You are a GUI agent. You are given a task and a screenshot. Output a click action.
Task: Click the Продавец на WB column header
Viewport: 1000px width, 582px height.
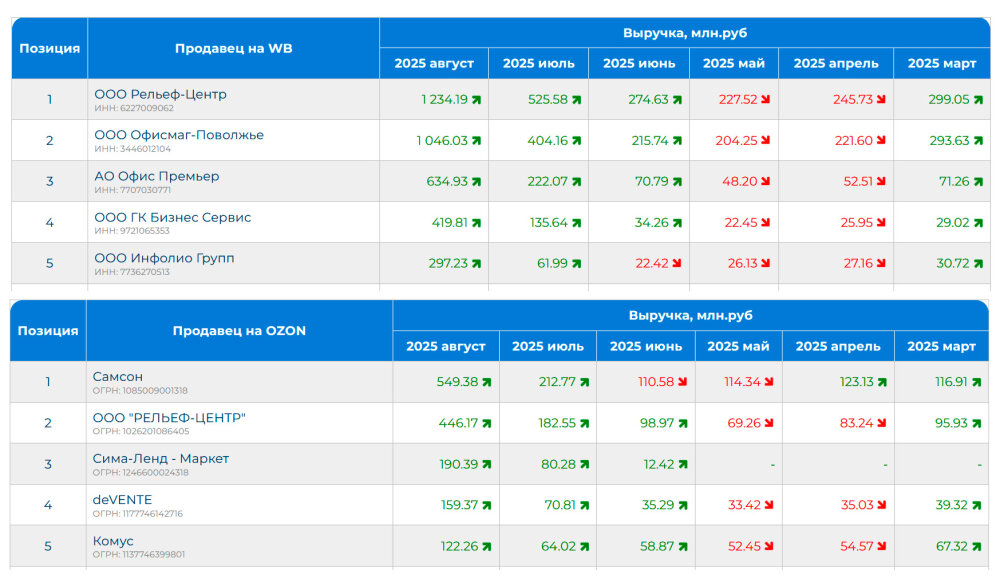[x=233, y=48]
